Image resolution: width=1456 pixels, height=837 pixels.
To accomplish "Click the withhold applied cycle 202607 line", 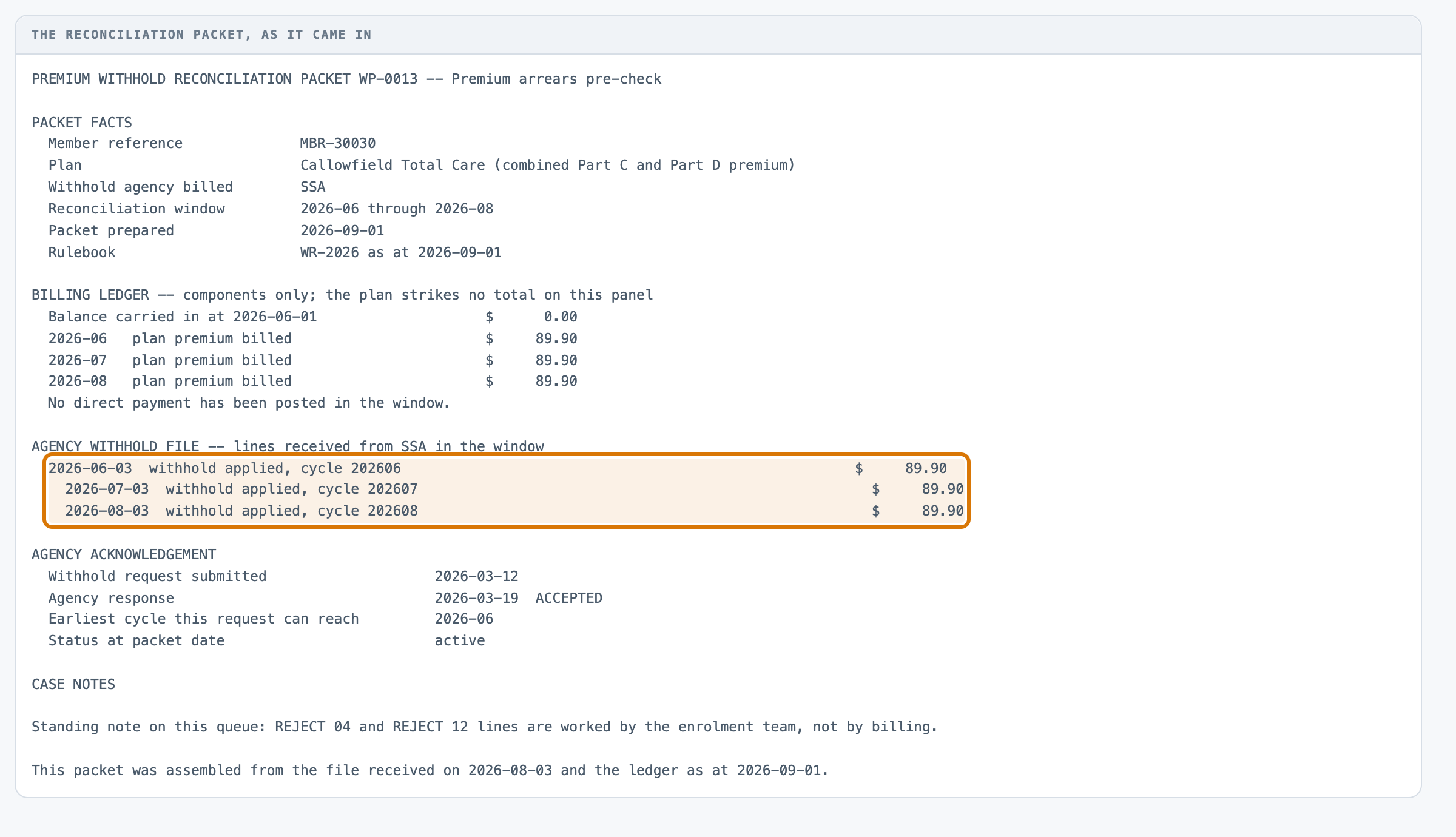I will tap(514, 489).
